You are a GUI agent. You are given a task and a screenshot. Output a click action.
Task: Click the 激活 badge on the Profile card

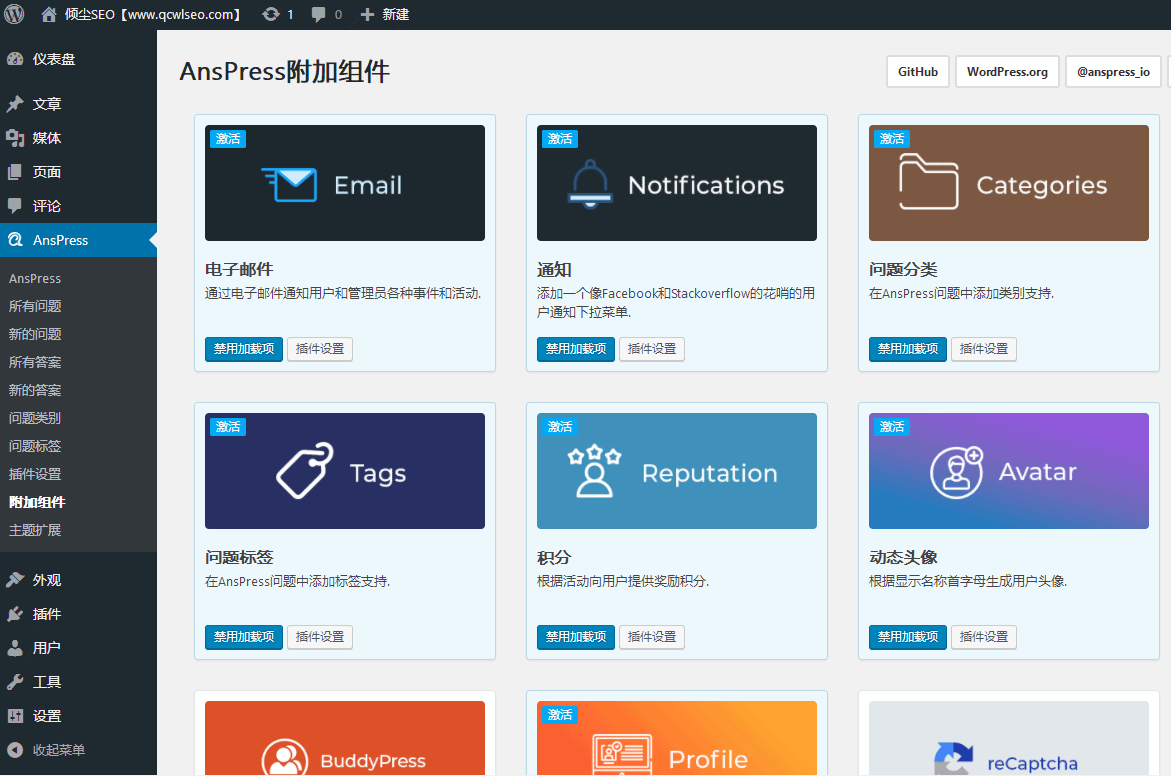[560, 715]
